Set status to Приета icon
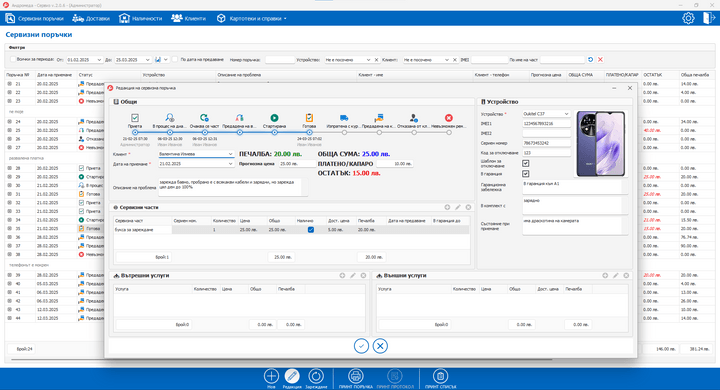The width and height of the screenshot is (720, 390). coord(135,118)
